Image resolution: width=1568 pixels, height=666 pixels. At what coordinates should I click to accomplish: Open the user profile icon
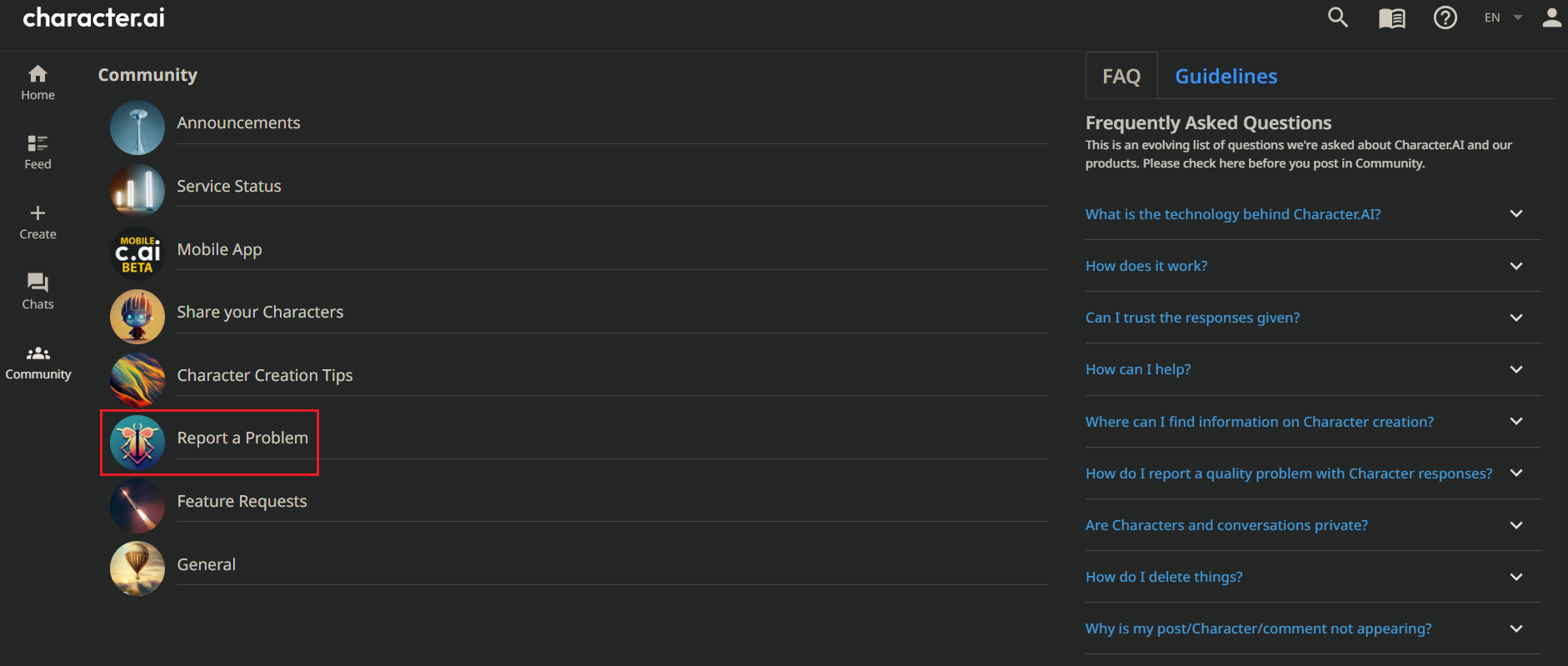[1551, 18]
